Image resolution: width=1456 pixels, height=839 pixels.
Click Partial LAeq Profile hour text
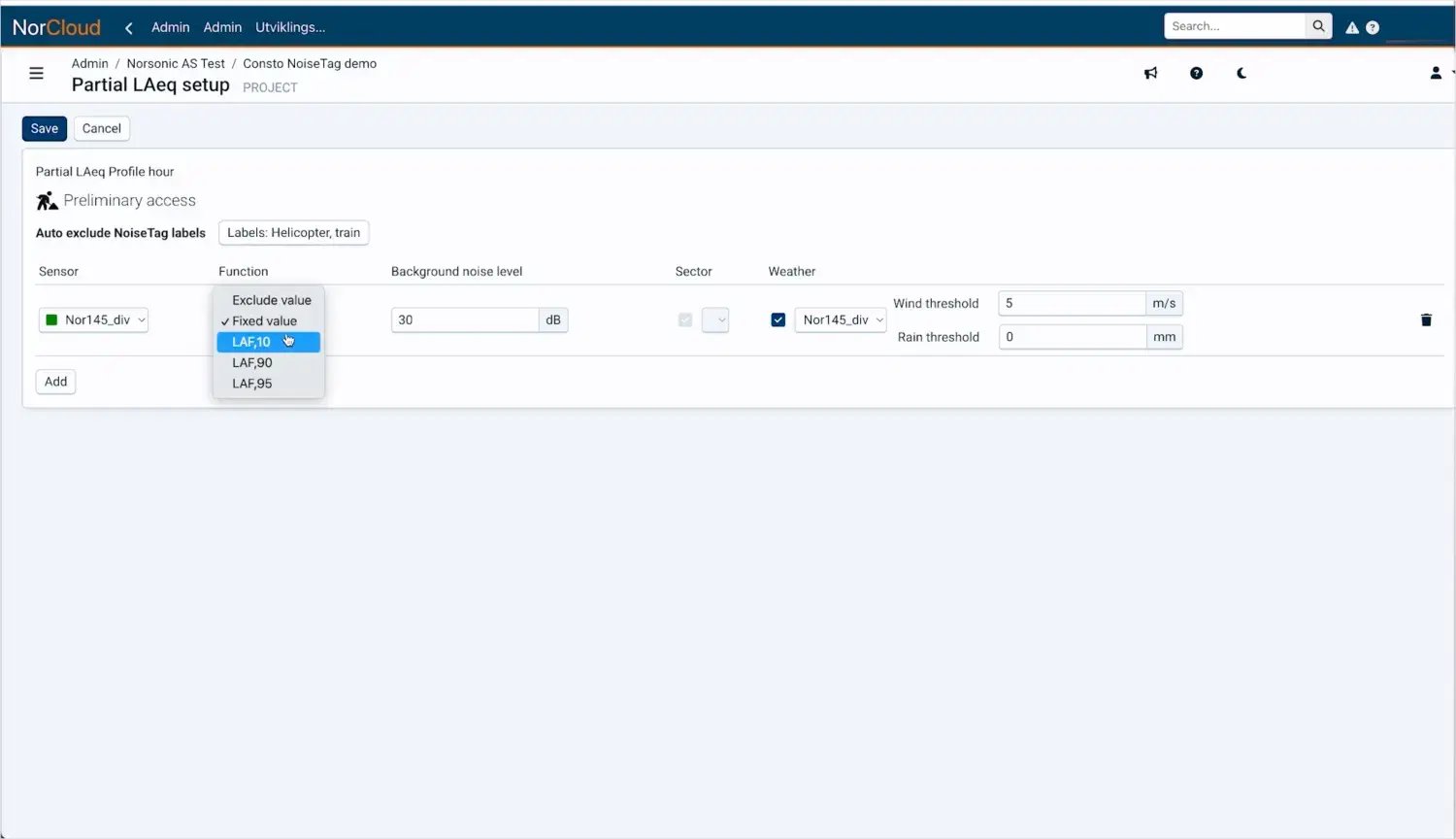tap(105, 171)
